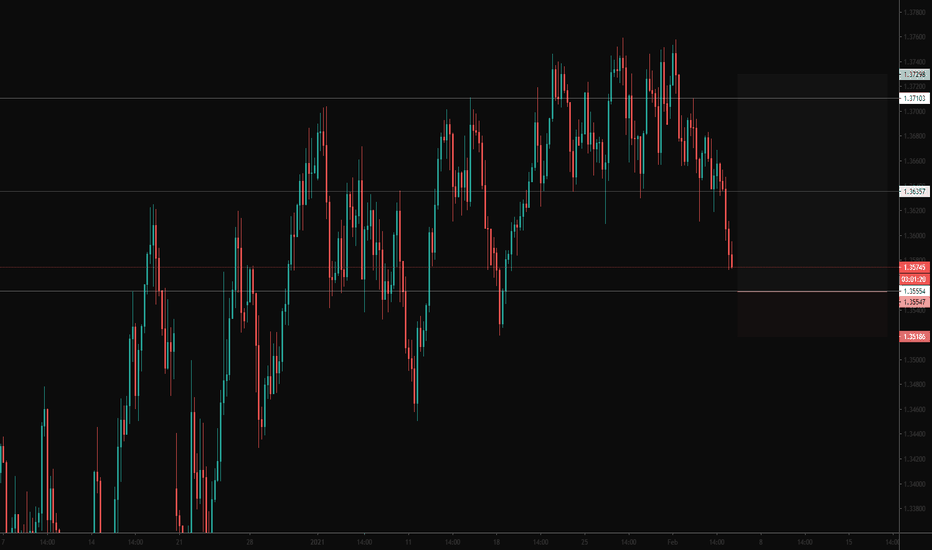Click the red 1.35186 price label
Image resolution: width=932 pixels, height=550 pixels.
915,337
